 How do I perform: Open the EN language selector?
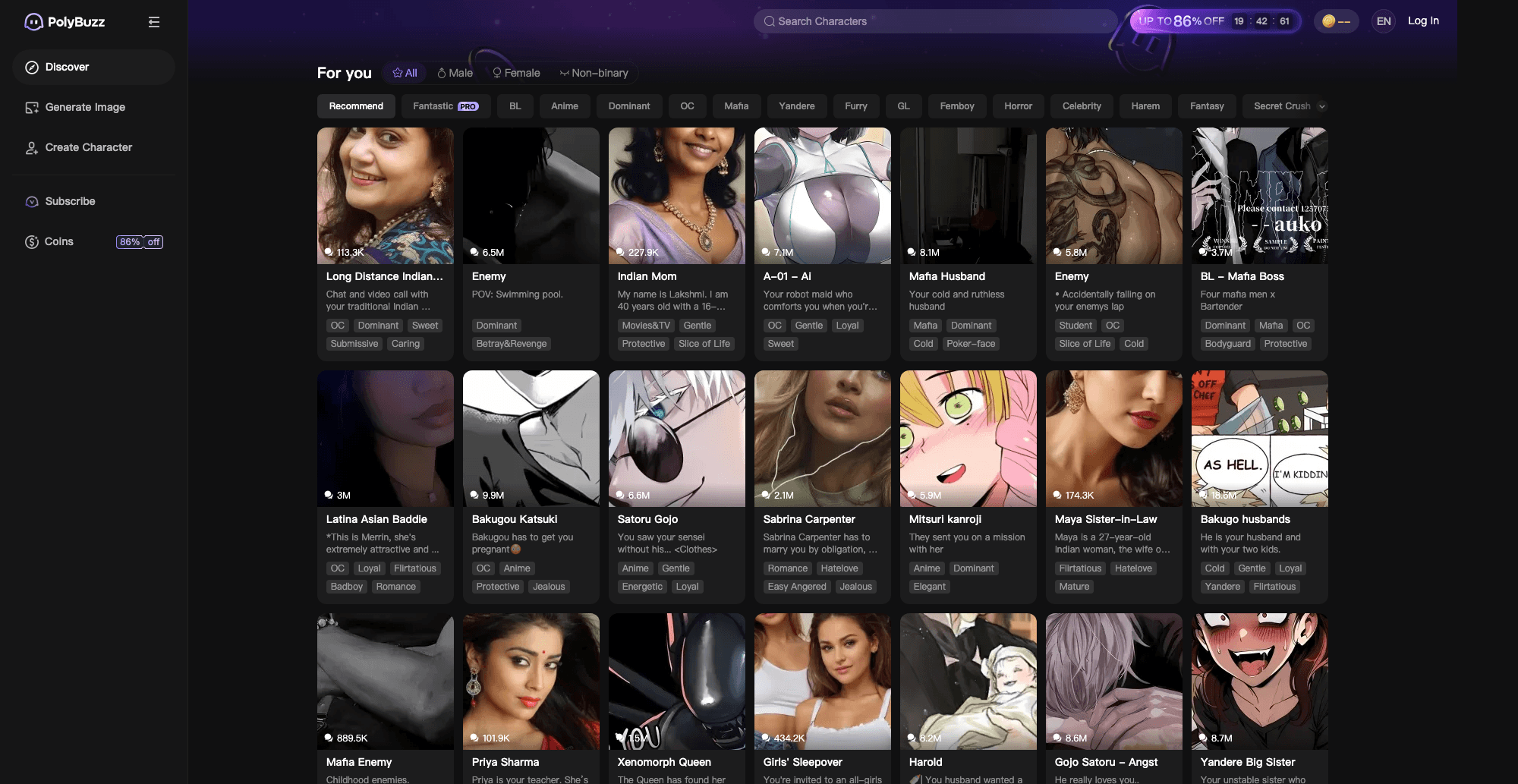click(x=1384, y=21)
